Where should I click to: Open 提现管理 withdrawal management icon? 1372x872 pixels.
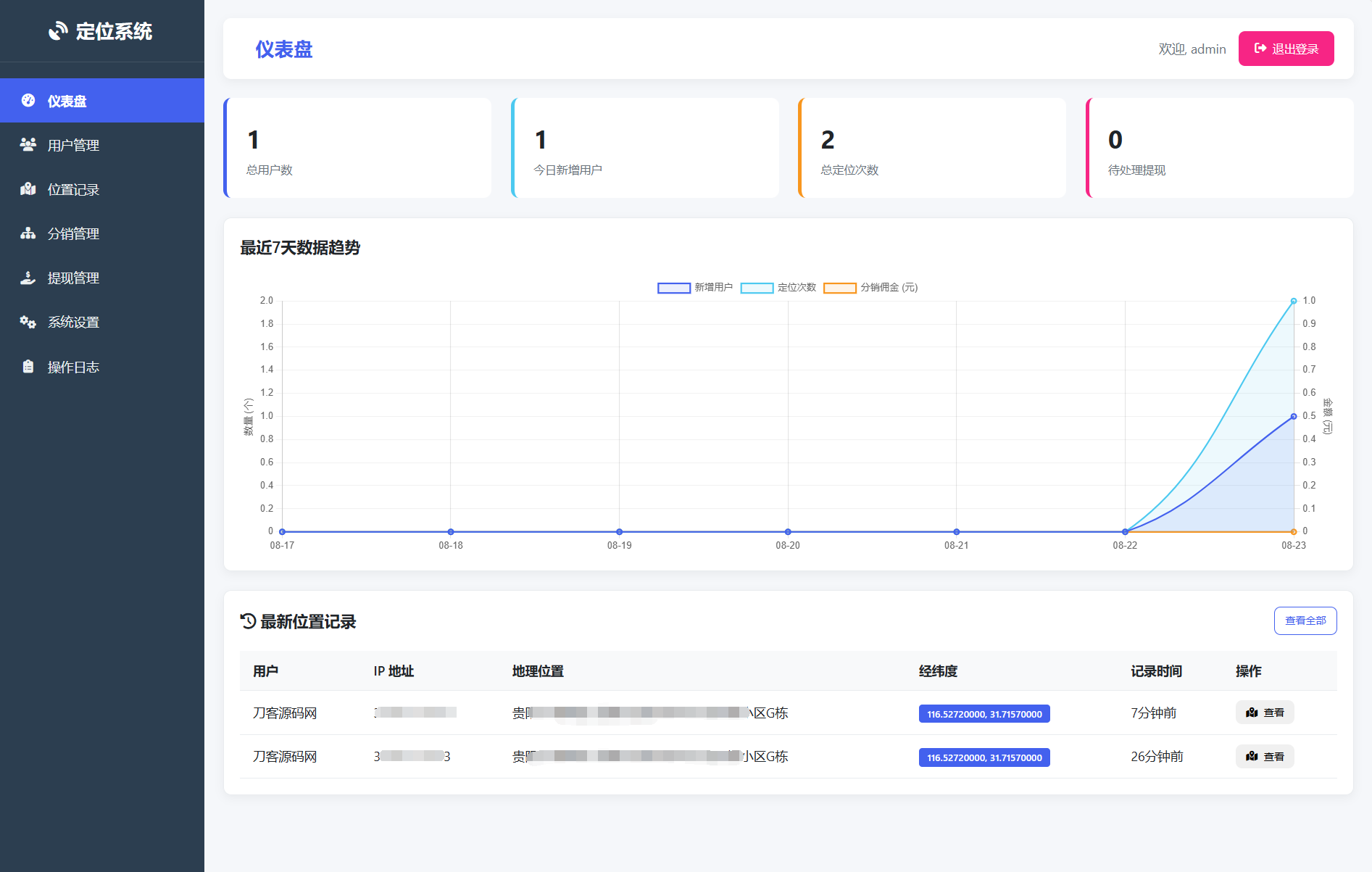[x=28, y=278]
